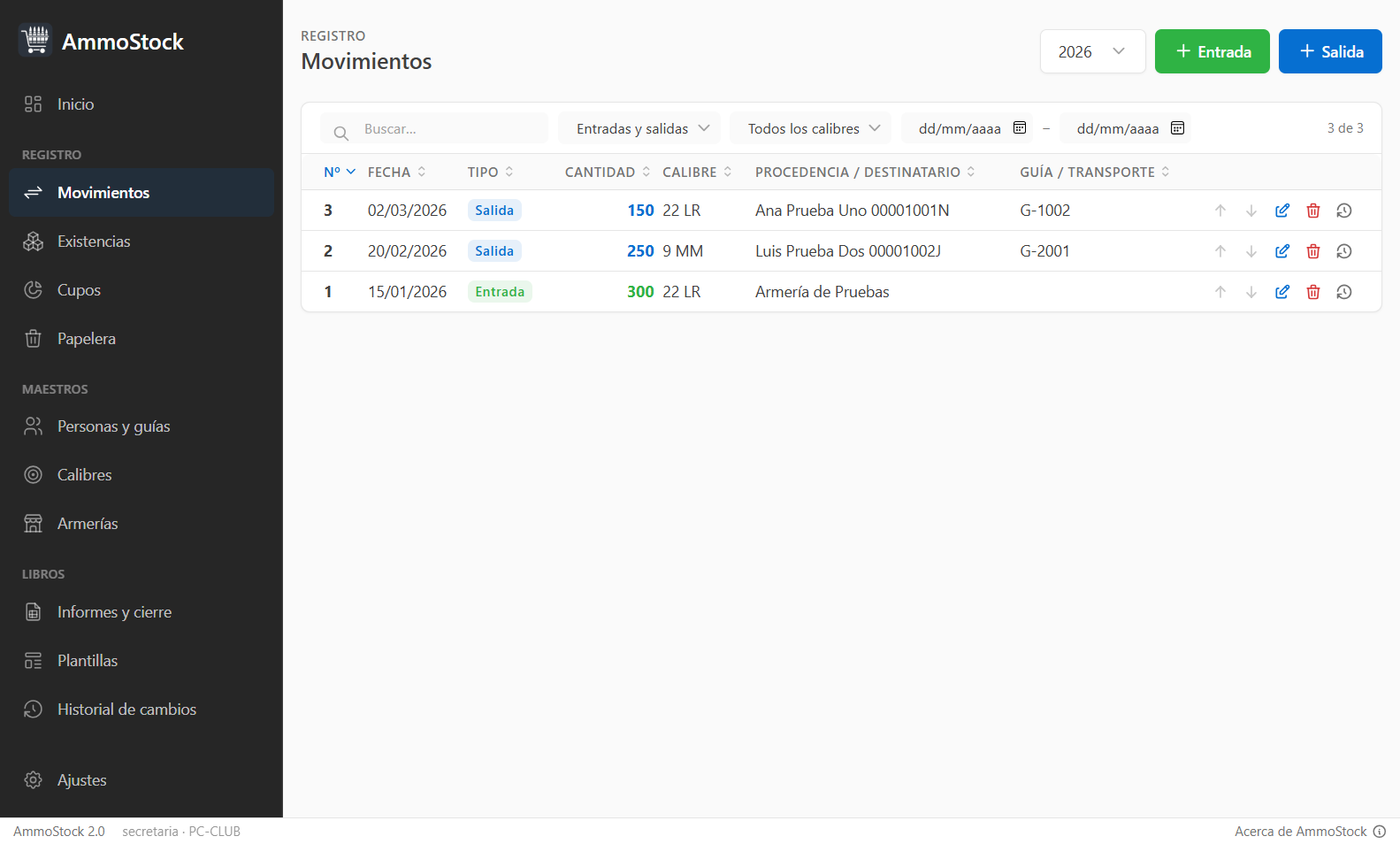Open Informes y cierre
This screenshot has height=844, width=1400.
tap(142, 612)
